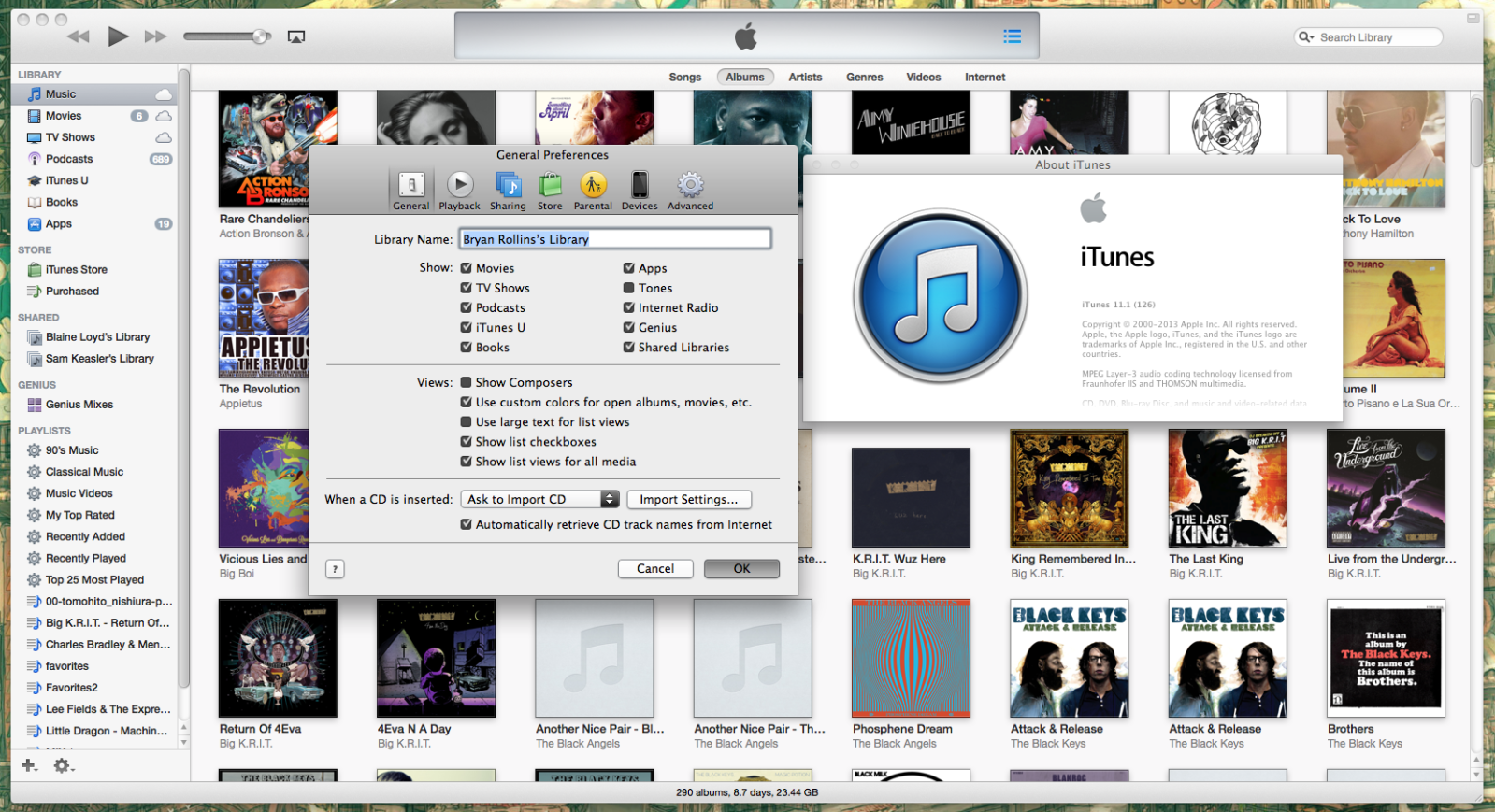
Task: Click the add playlist plus button
Action: pyautogui.click(x=29, y=765)
